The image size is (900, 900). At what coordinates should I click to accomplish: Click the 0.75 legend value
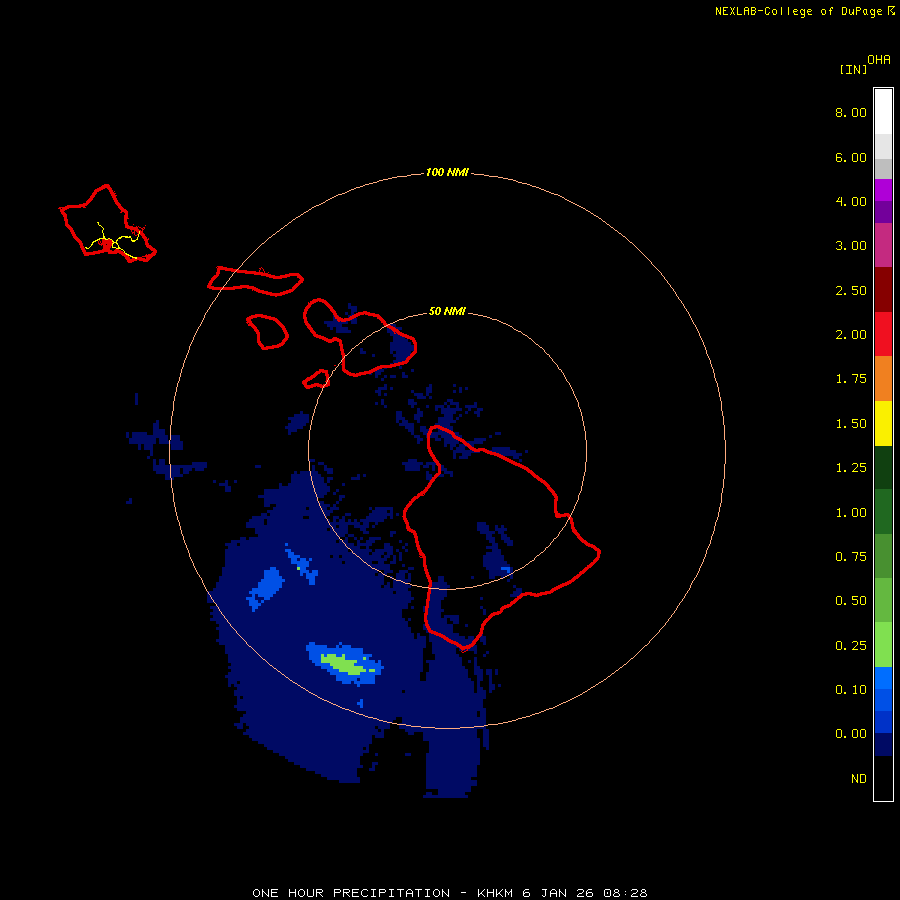click(851, 557)
